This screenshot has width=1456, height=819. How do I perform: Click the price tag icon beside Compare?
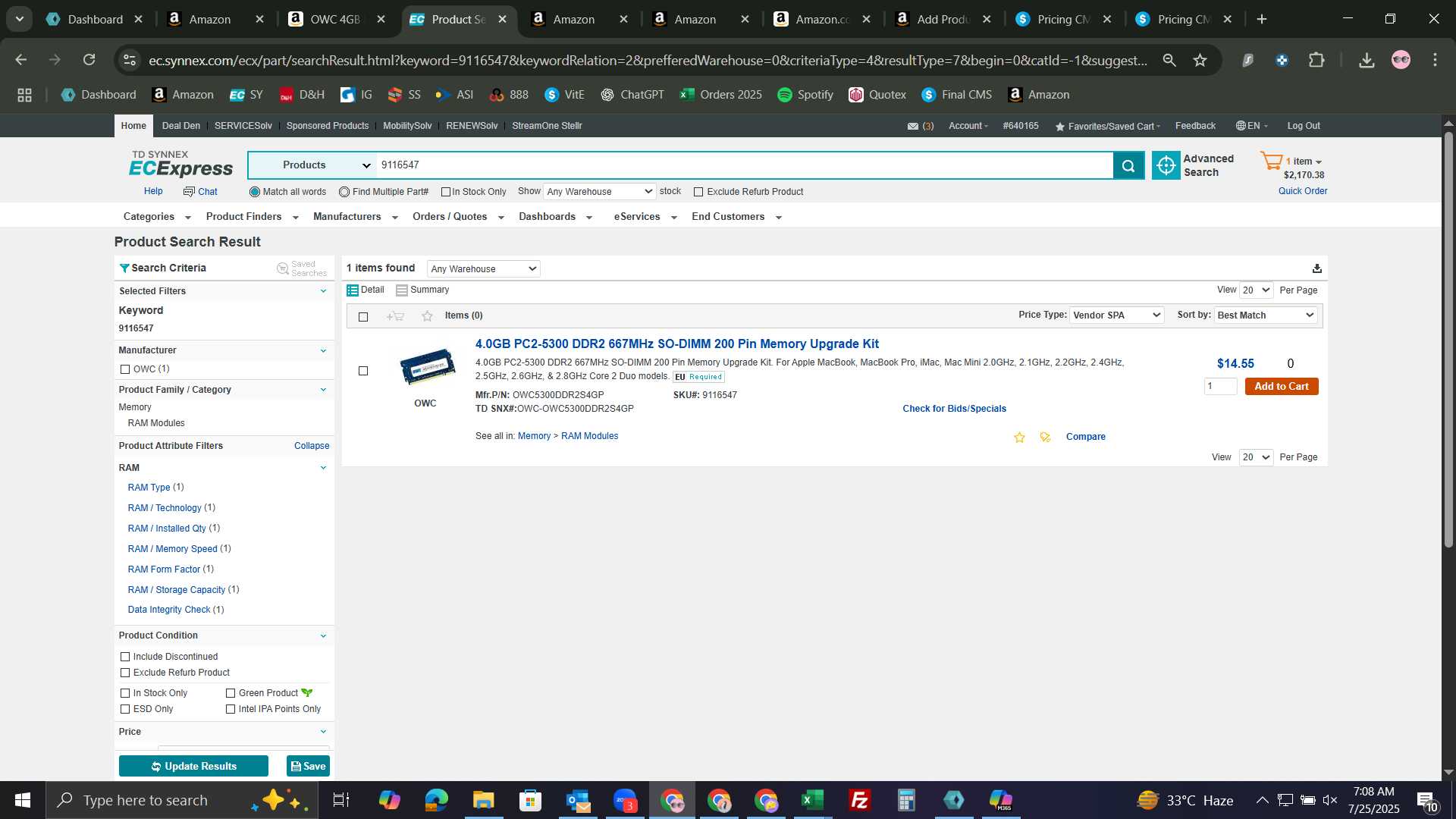[x=1045, y=438]
